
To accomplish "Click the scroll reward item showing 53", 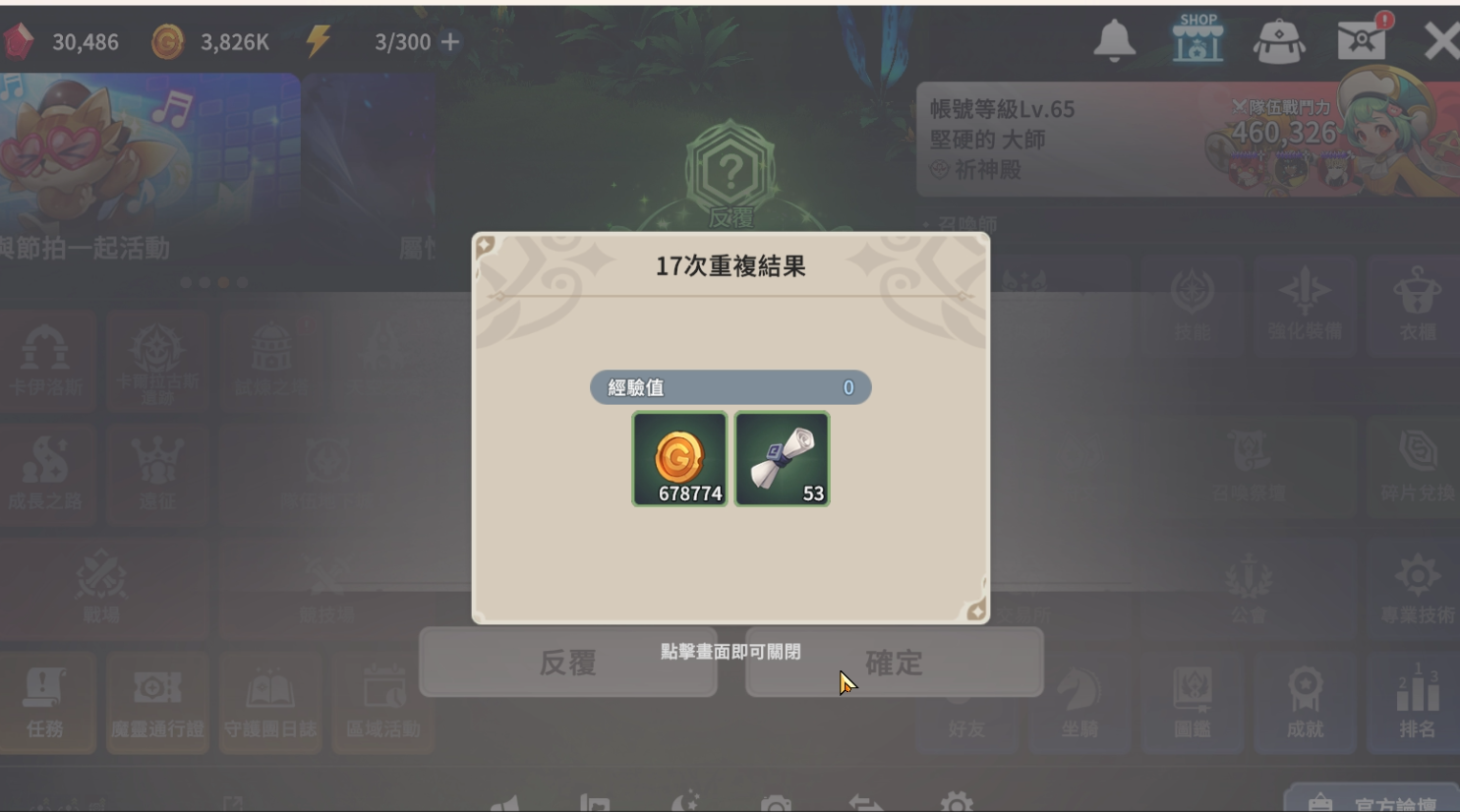I will coord(783,459).
